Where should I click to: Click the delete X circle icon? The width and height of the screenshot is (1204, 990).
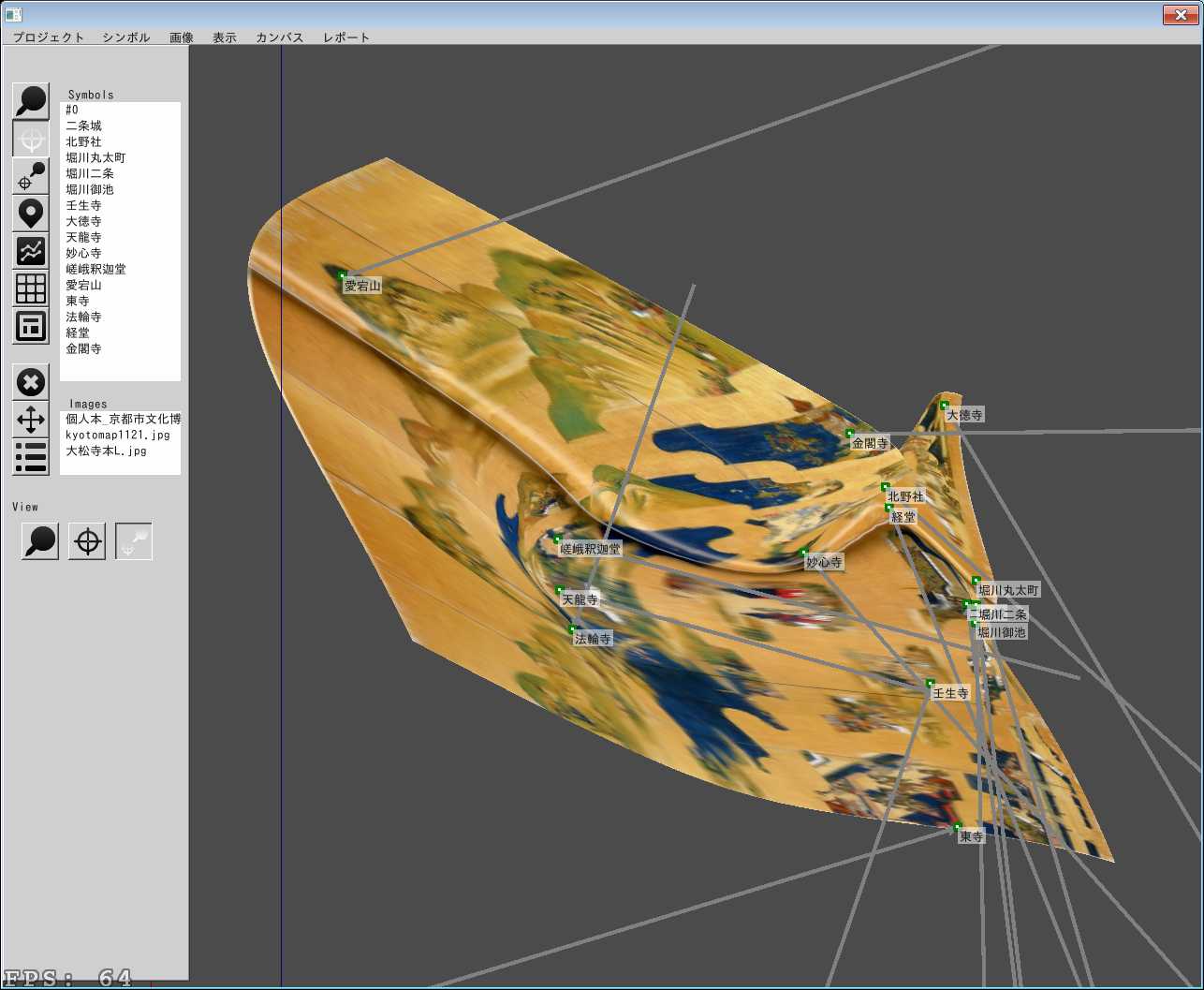pos(31,382)
